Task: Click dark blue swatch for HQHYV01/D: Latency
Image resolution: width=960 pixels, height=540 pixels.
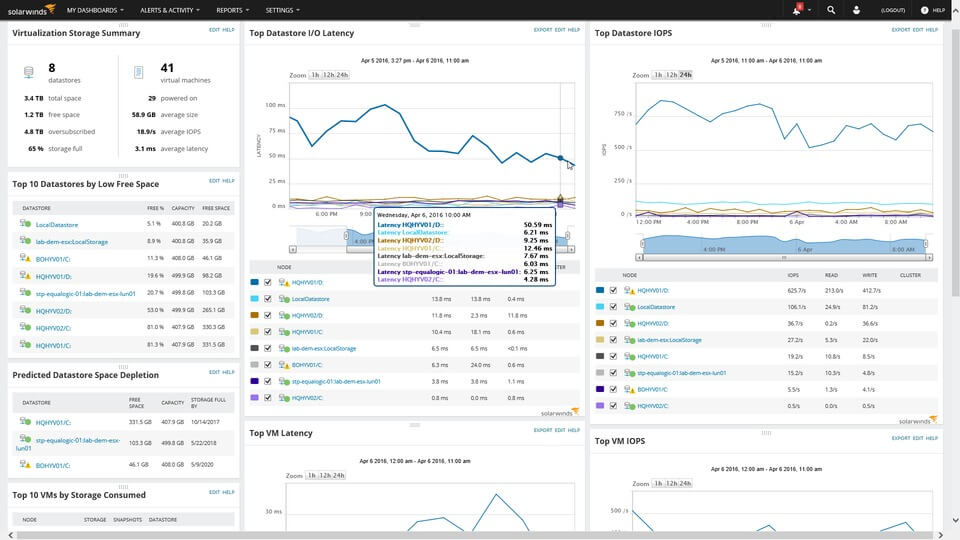Action: click(x=255, y=282)
